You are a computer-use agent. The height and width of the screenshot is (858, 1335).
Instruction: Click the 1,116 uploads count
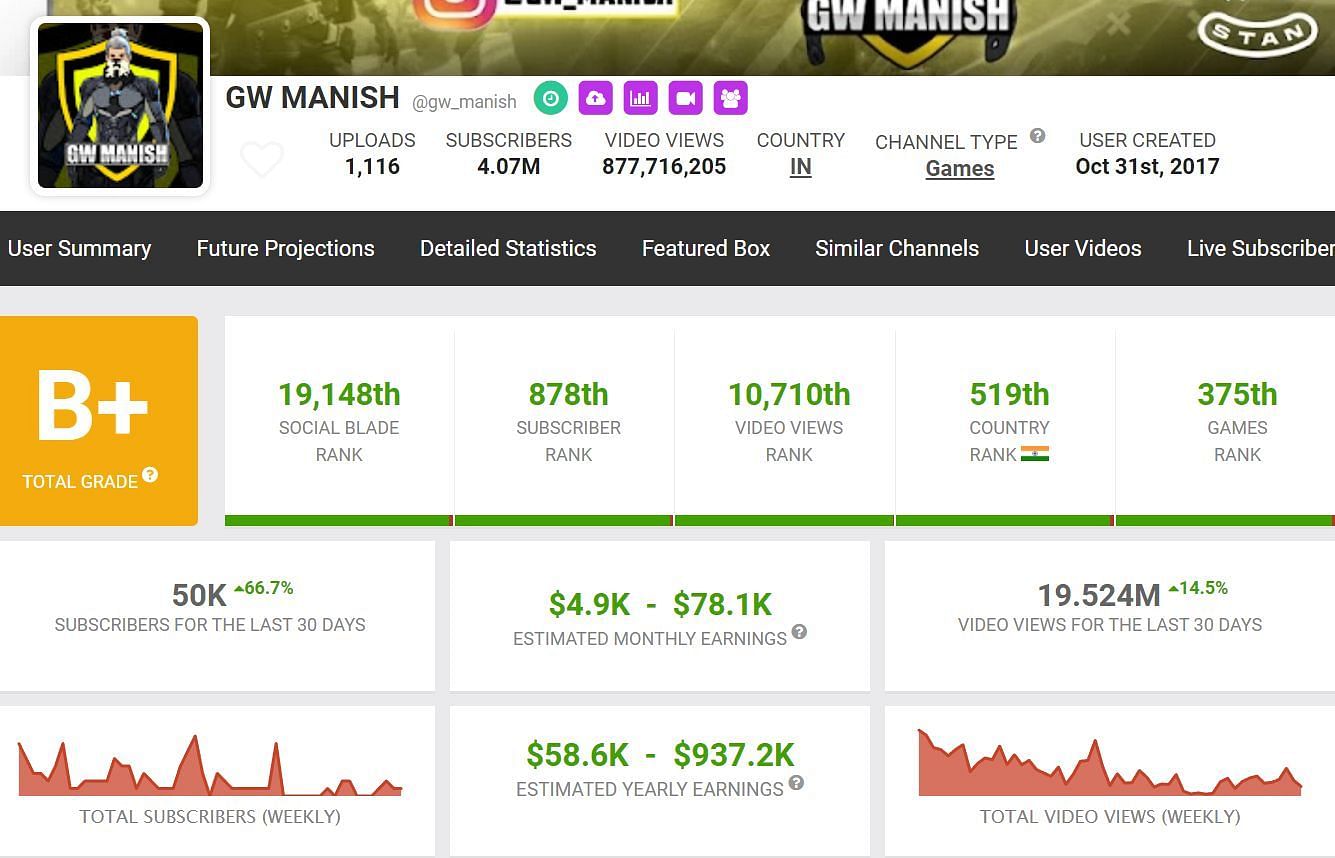[372, 167]
